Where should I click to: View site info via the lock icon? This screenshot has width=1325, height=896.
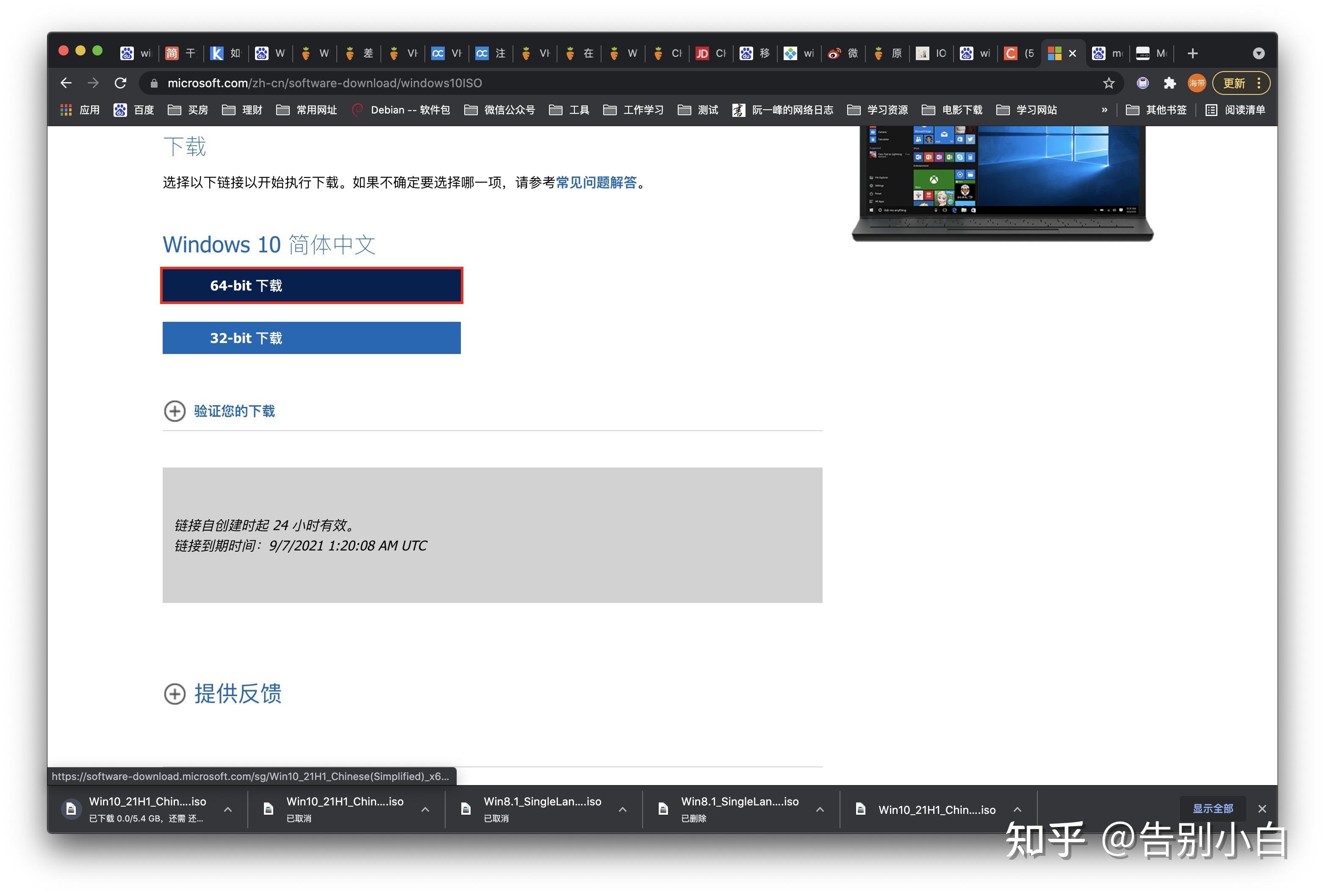154,84
